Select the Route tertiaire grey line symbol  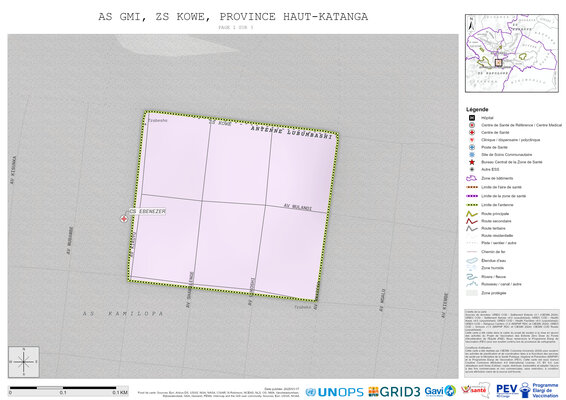tap(471, 228)
